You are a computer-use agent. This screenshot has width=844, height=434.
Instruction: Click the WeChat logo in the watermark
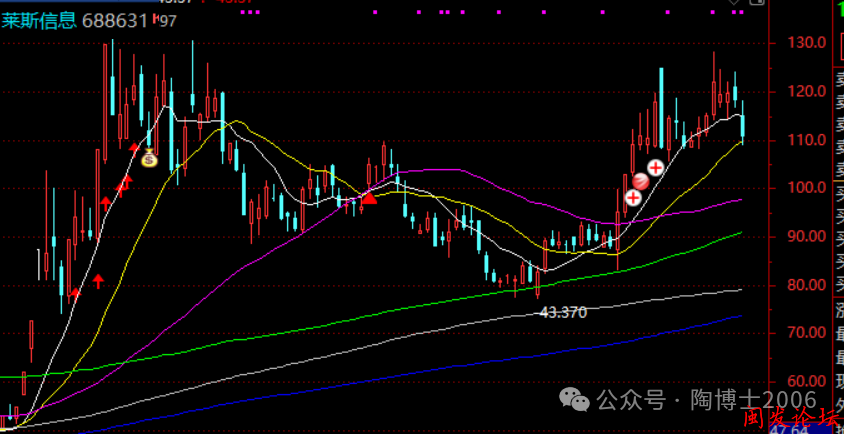tap(577, 400)
